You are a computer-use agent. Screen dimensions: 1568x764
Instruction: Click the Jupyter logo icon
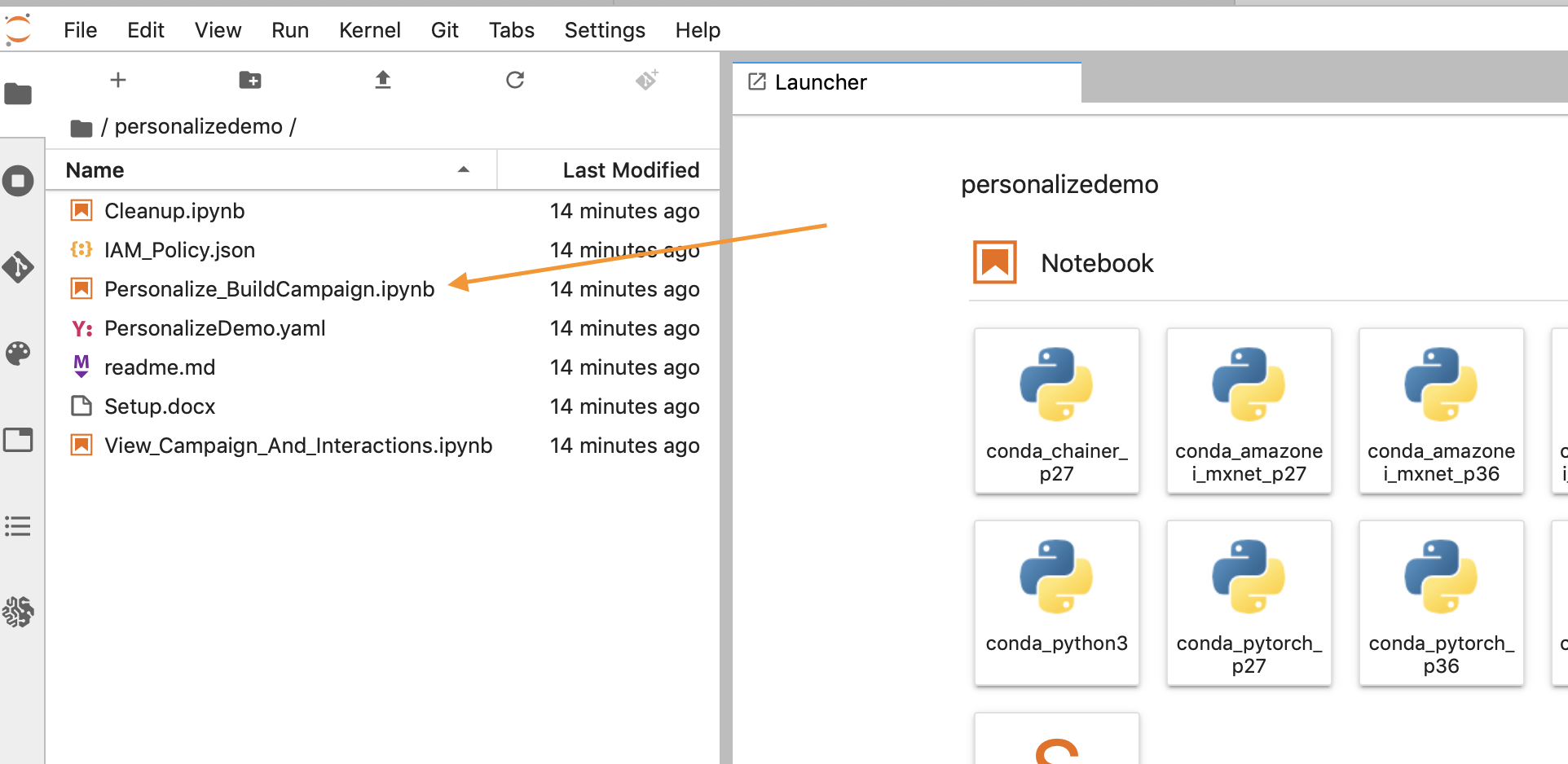(17, 29)
